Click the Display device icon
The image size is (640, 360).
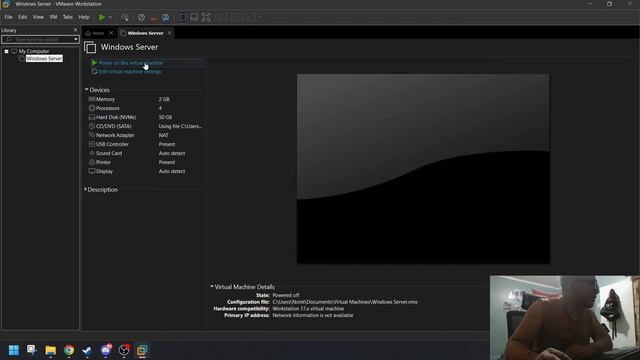click(92, 171)
